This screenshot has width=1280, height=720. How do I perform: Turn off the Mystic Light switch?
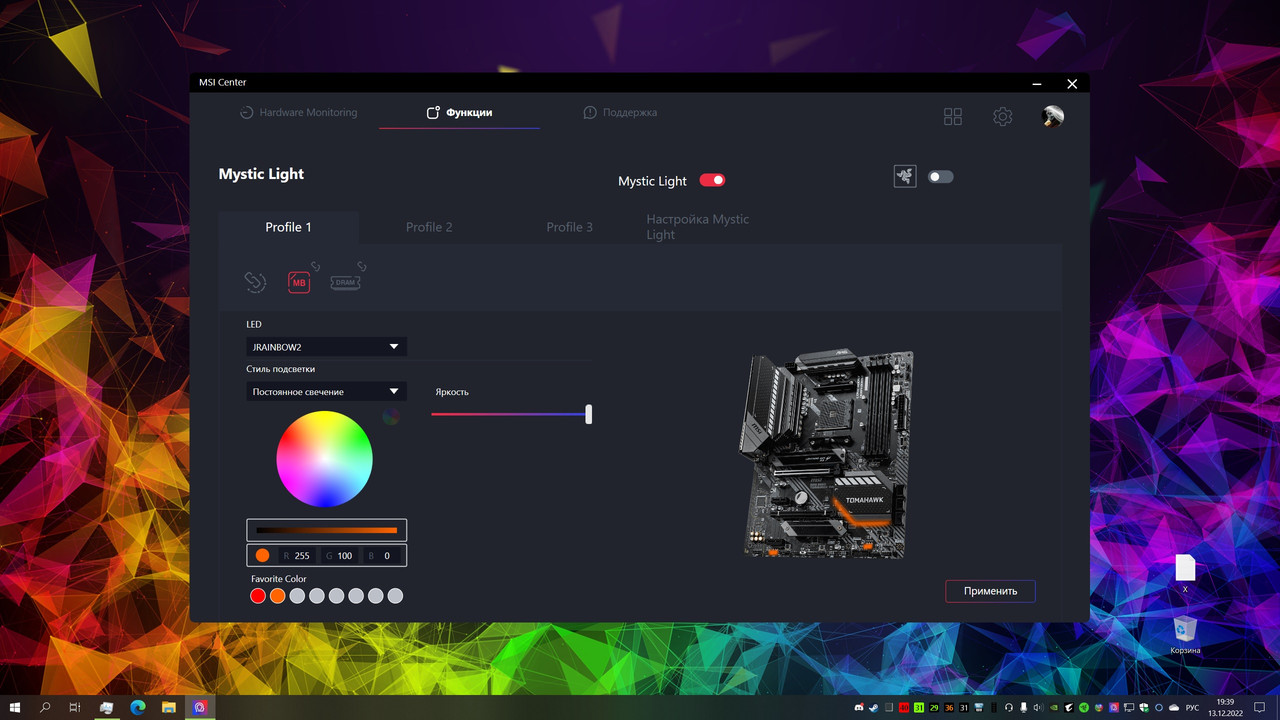pyautogui.click(x=712, y=180)
